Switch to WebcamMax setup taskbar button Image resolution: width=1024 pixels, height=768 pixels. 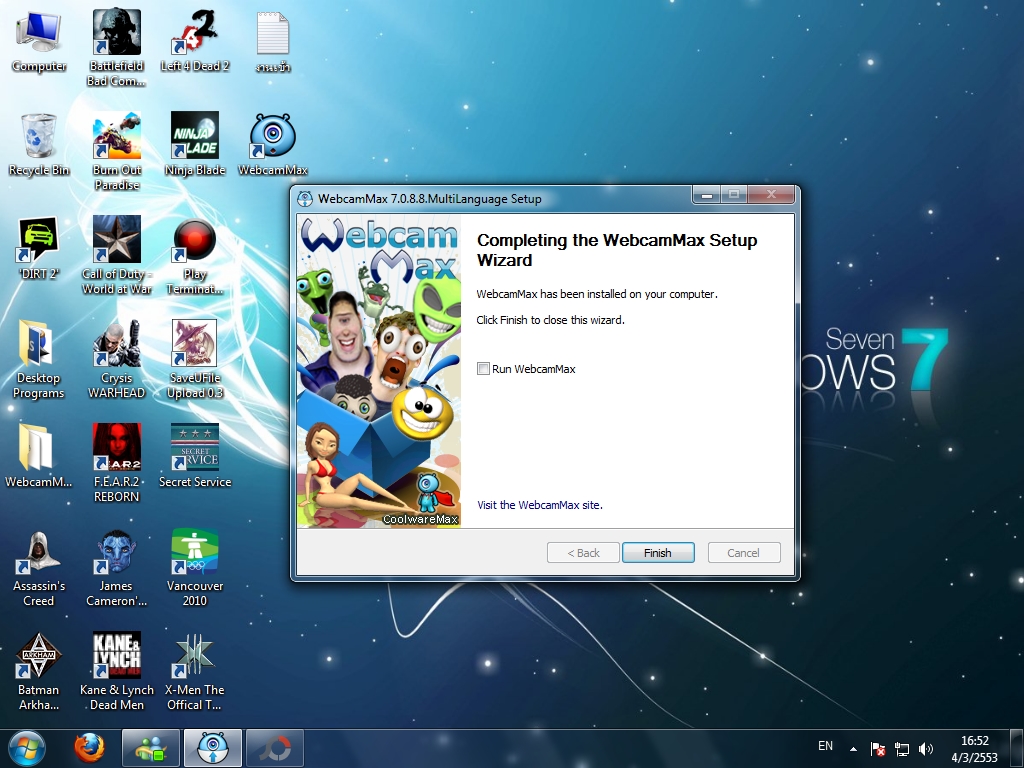tap(213, 748)
